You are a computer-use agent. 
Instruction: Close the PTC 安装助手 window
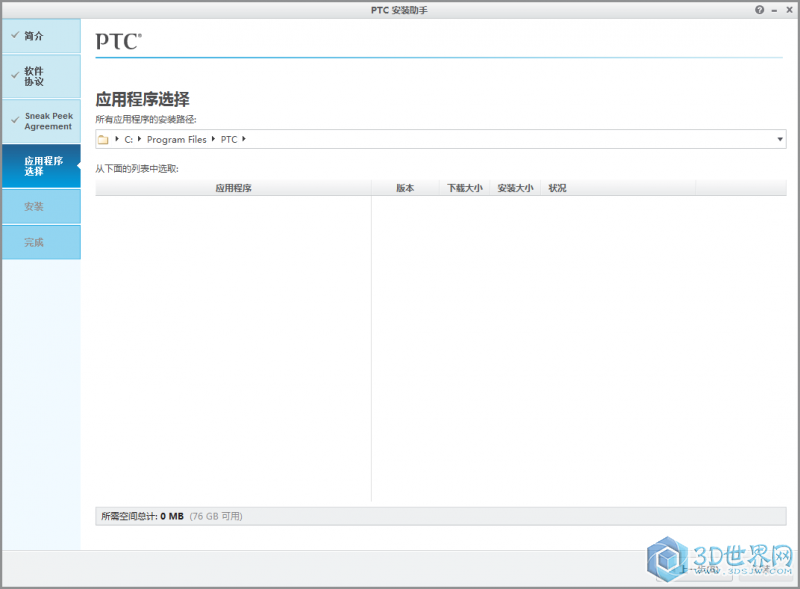point(789,10)
